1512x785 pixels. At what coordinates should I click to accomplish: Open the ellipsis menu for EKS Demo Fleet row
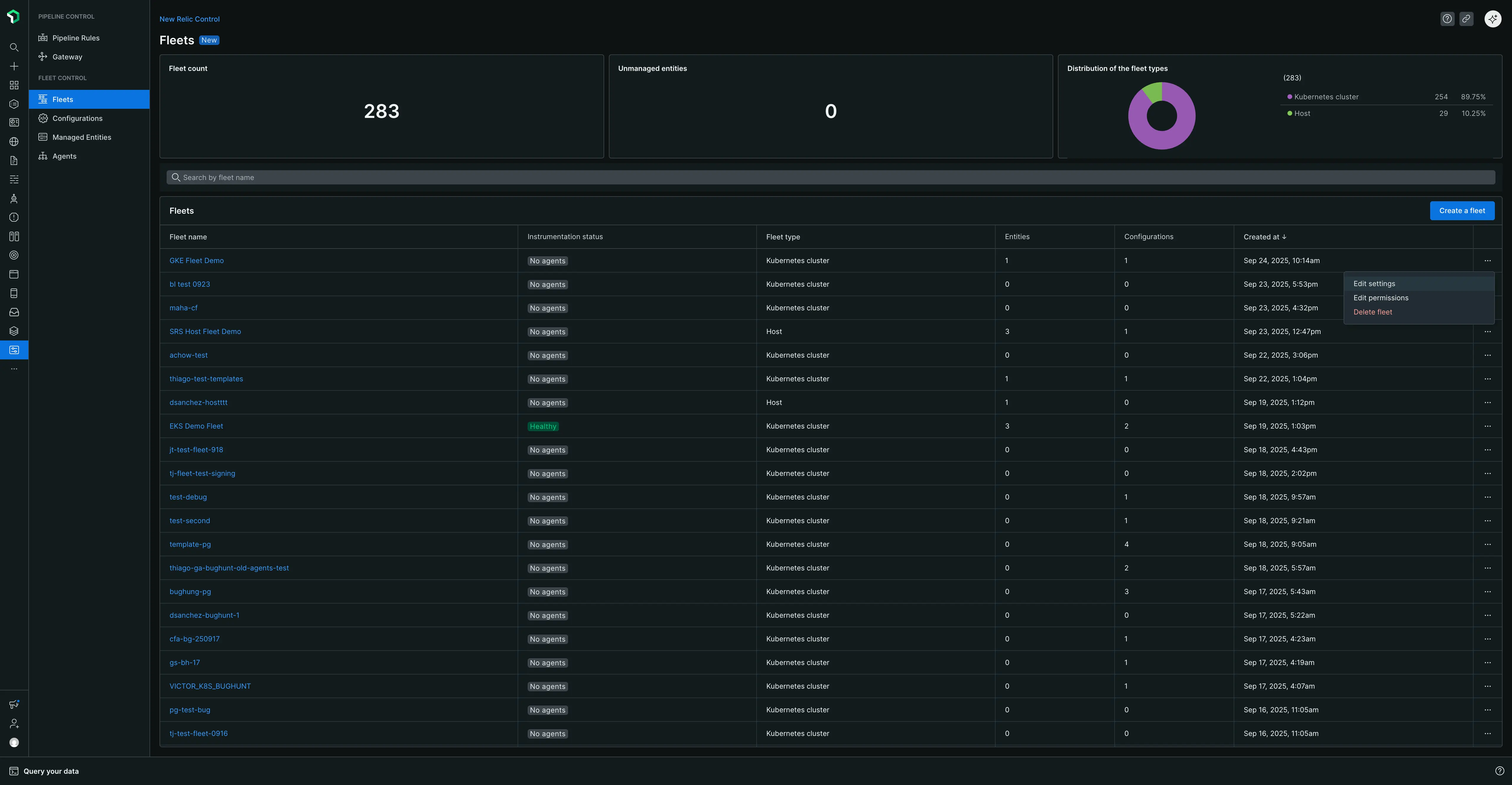click(1488, 426)
